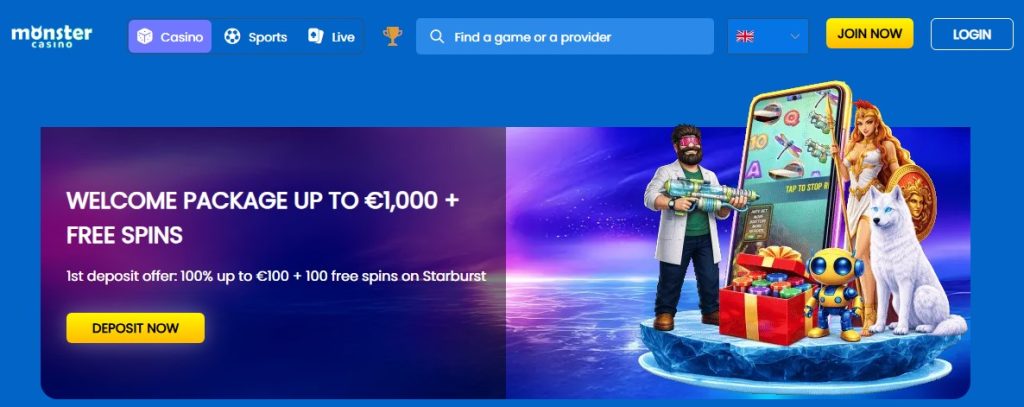Image resolution: width=1024 pixels, height=407 pixels.
Task: Expand the language dropdown chevron
Action: (795, 37)
